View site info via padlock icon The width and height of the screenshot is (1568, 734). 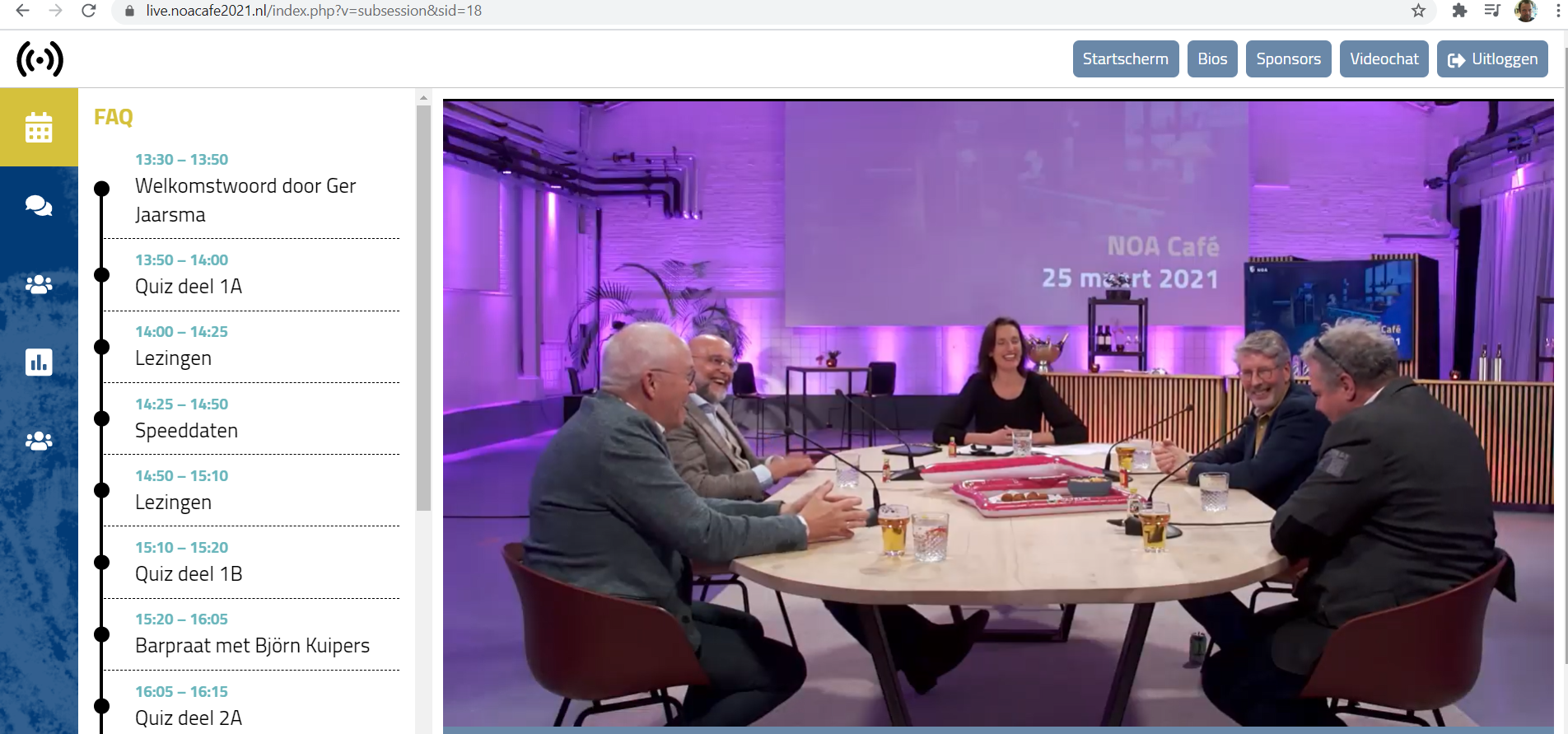(129, 11)
